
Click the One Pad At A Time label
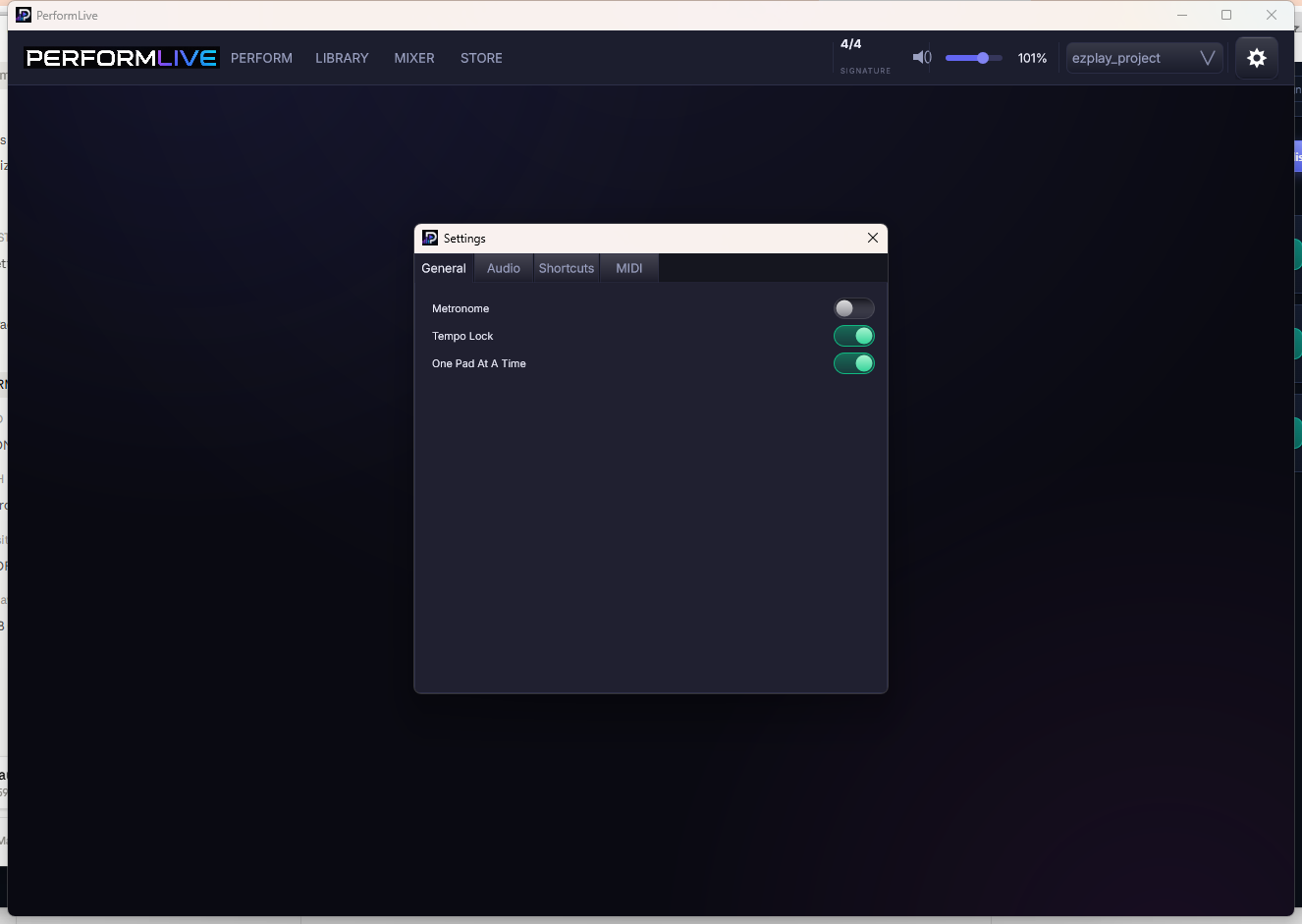[479, 363]
